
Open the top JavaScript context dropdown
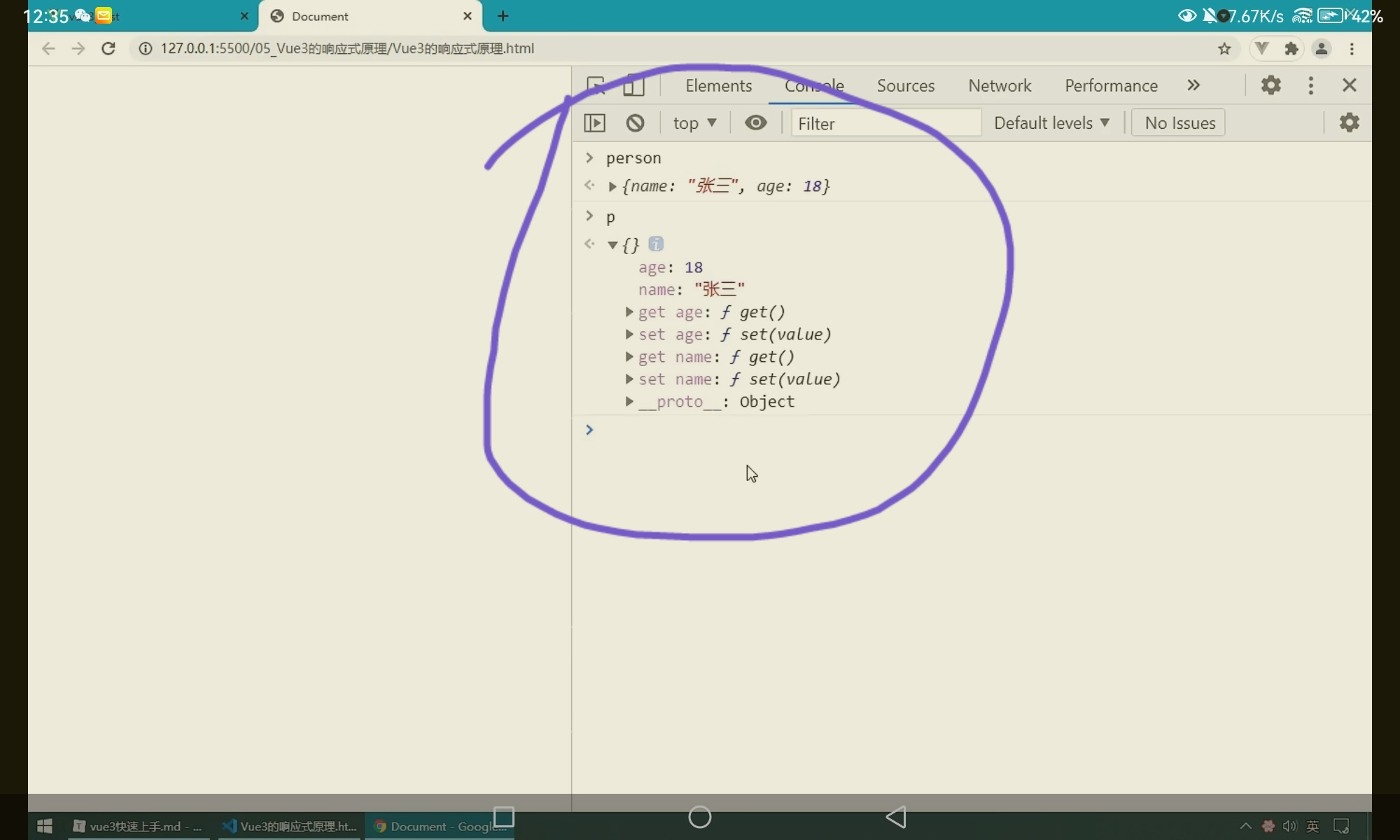point(694,123)
